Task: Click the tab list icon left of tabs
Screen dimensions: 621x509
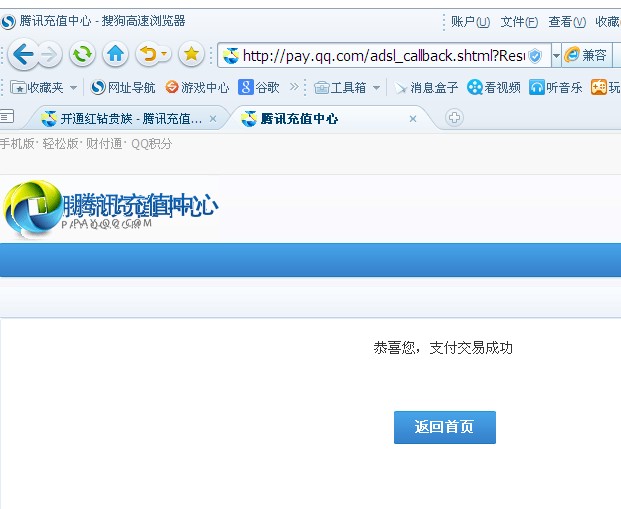Action: point(7,116)
